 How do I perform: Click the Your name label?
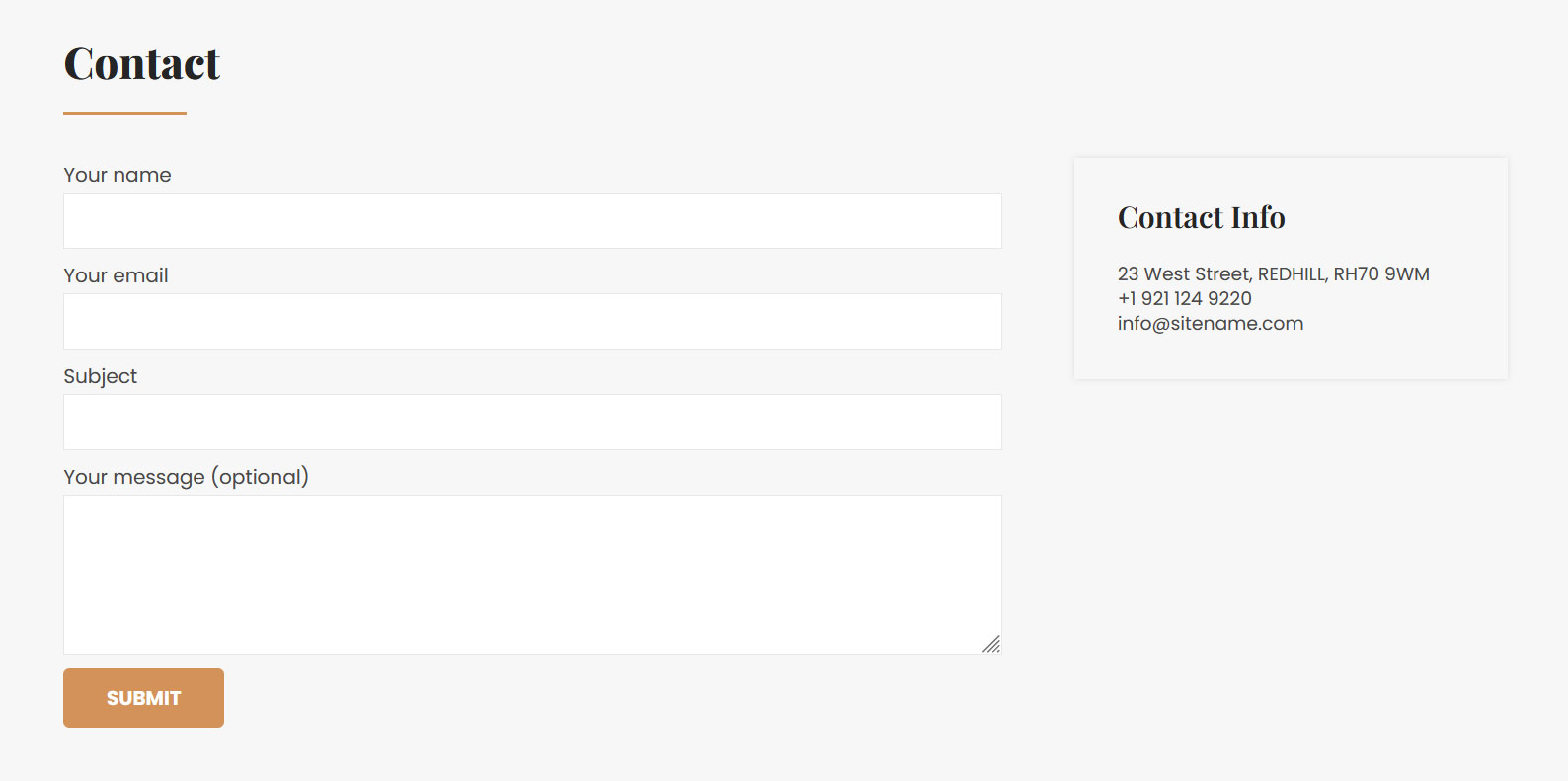pyautogui.click(x=118, y=175)
